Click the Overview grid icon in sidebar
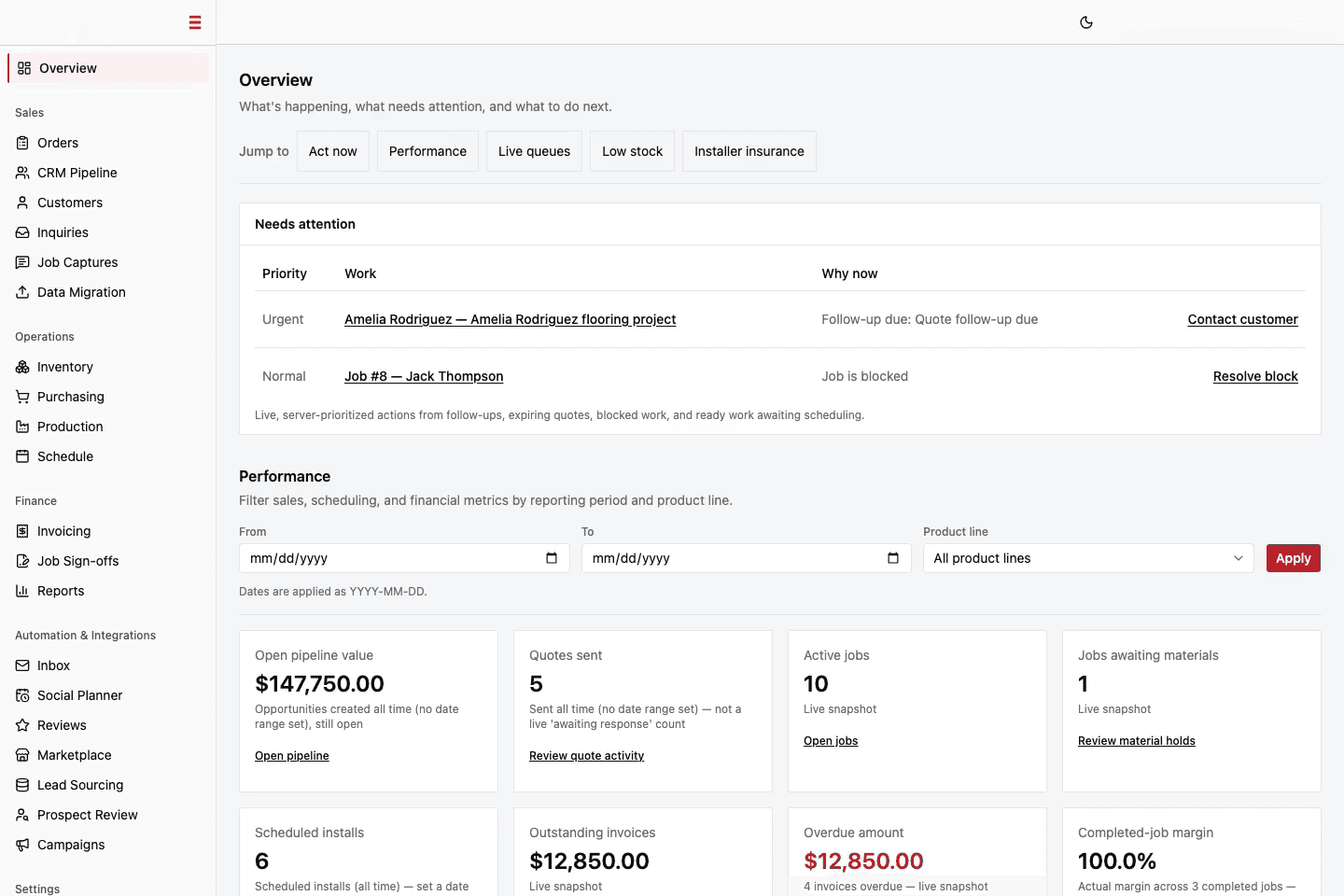 24,68
